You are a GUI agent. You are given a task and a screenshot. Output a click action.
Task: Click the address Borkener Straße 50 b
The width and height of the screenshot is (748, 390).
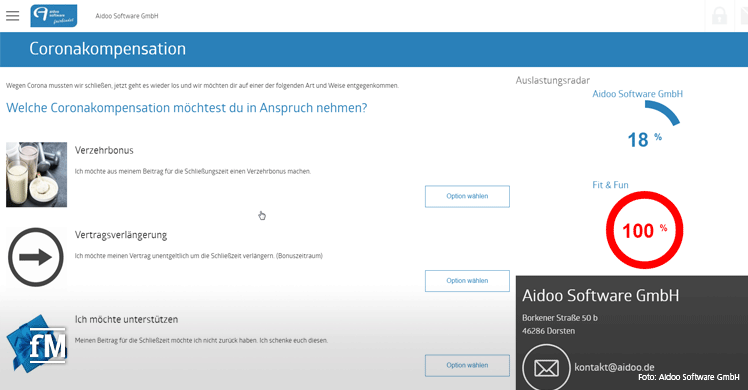pyautogui.click(x=560, y=318)
